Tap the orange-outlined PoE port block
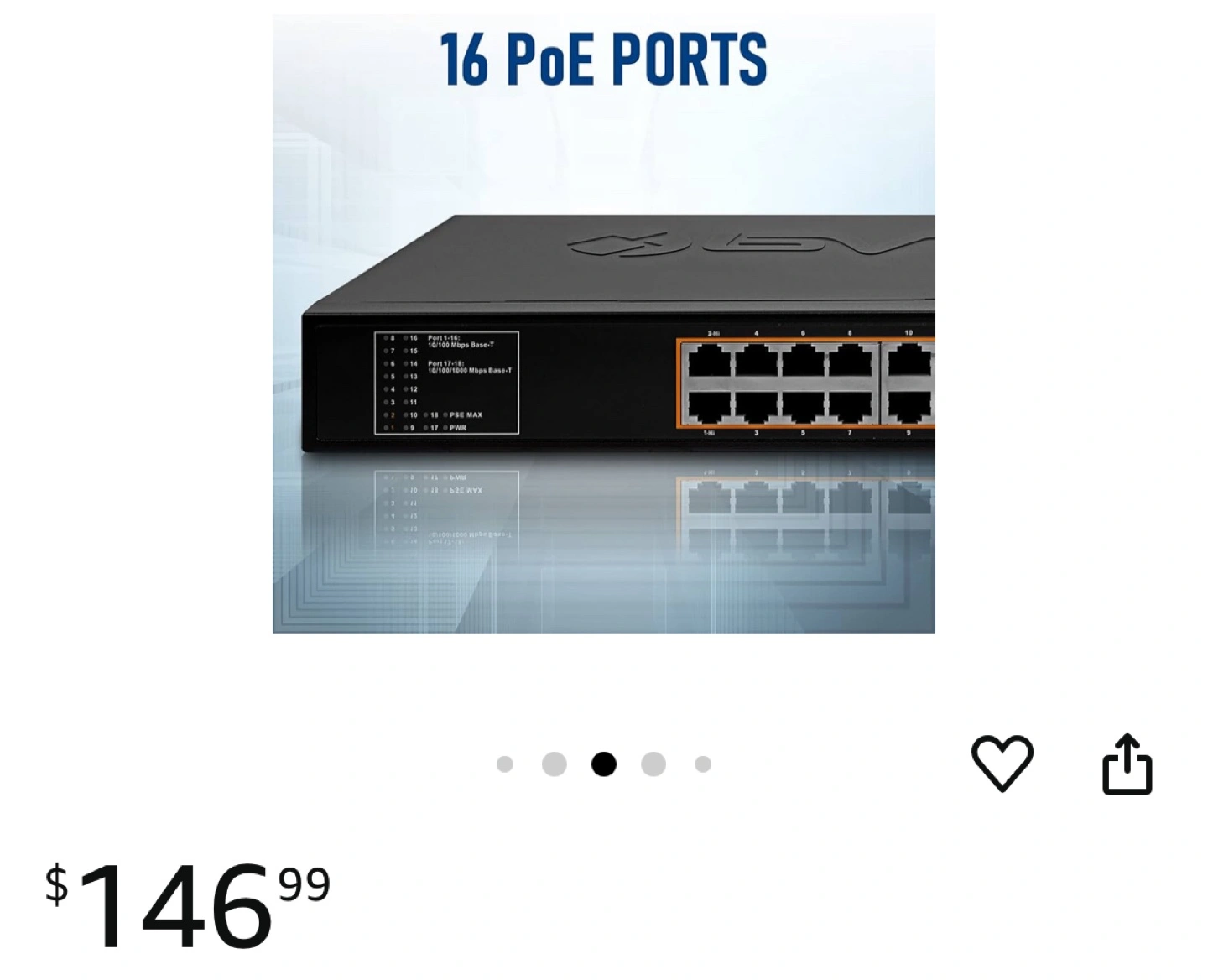This screenshot has width=1208, height=980. point(805,384)
